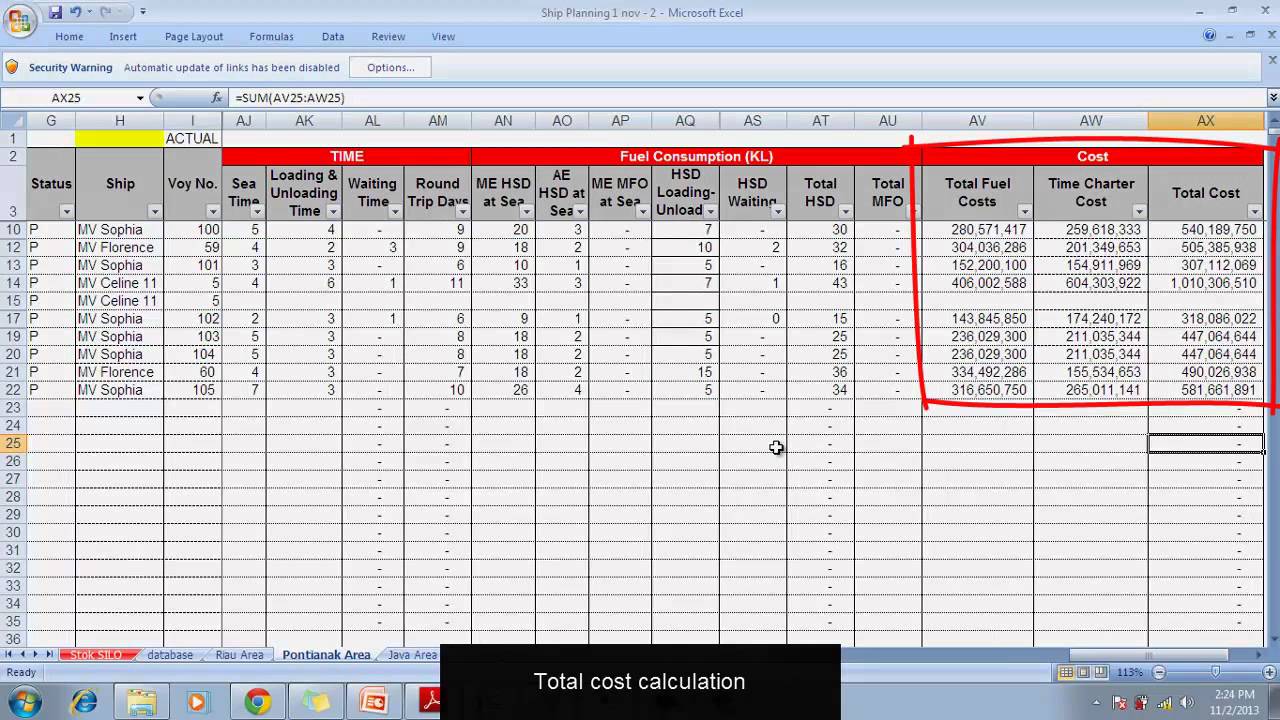Viewport: 1280px width, 720px height.
Task: Click first sheet navigation arrow
Action: (x=9, y=654)
